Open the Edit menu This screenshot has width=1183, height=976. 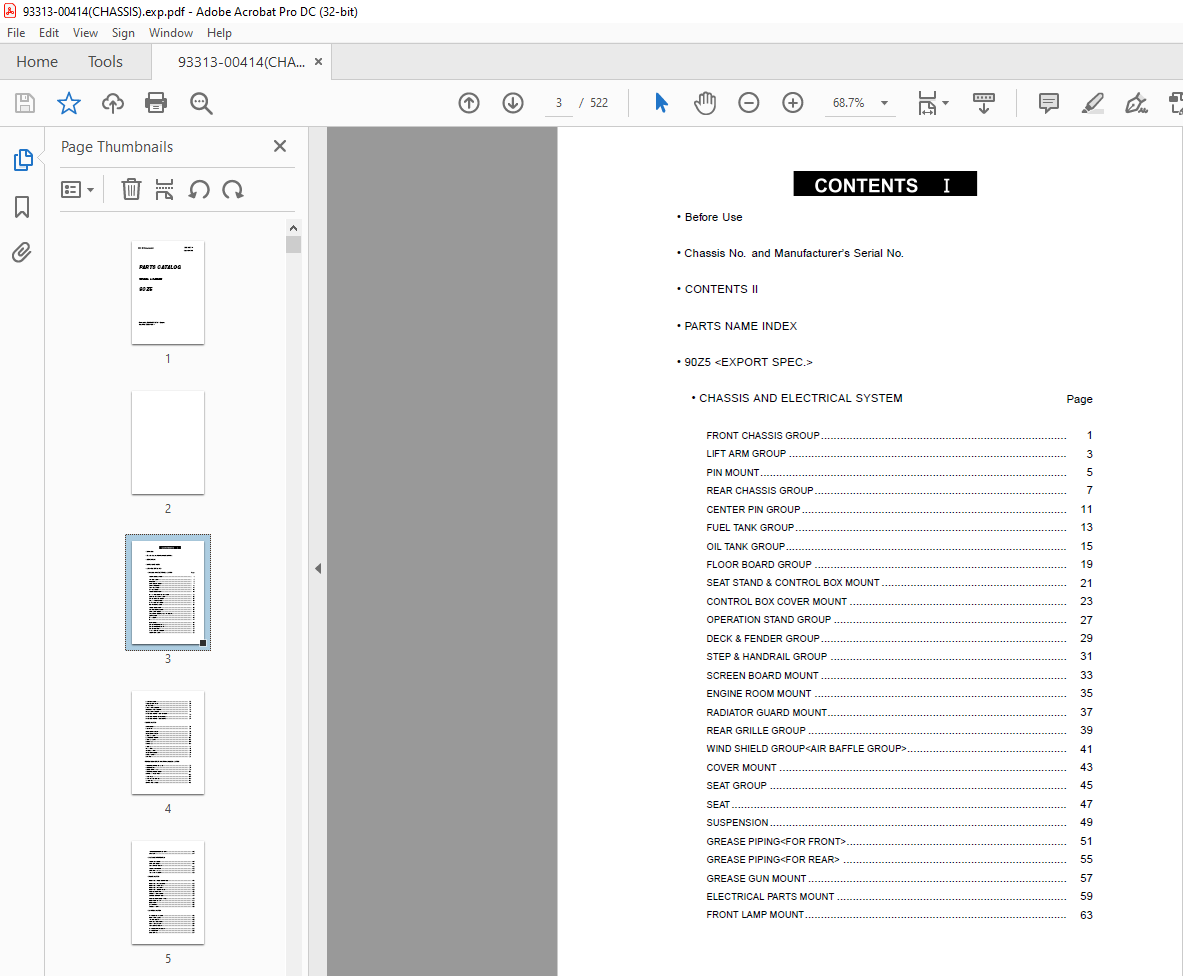click(x=49, y=32)
